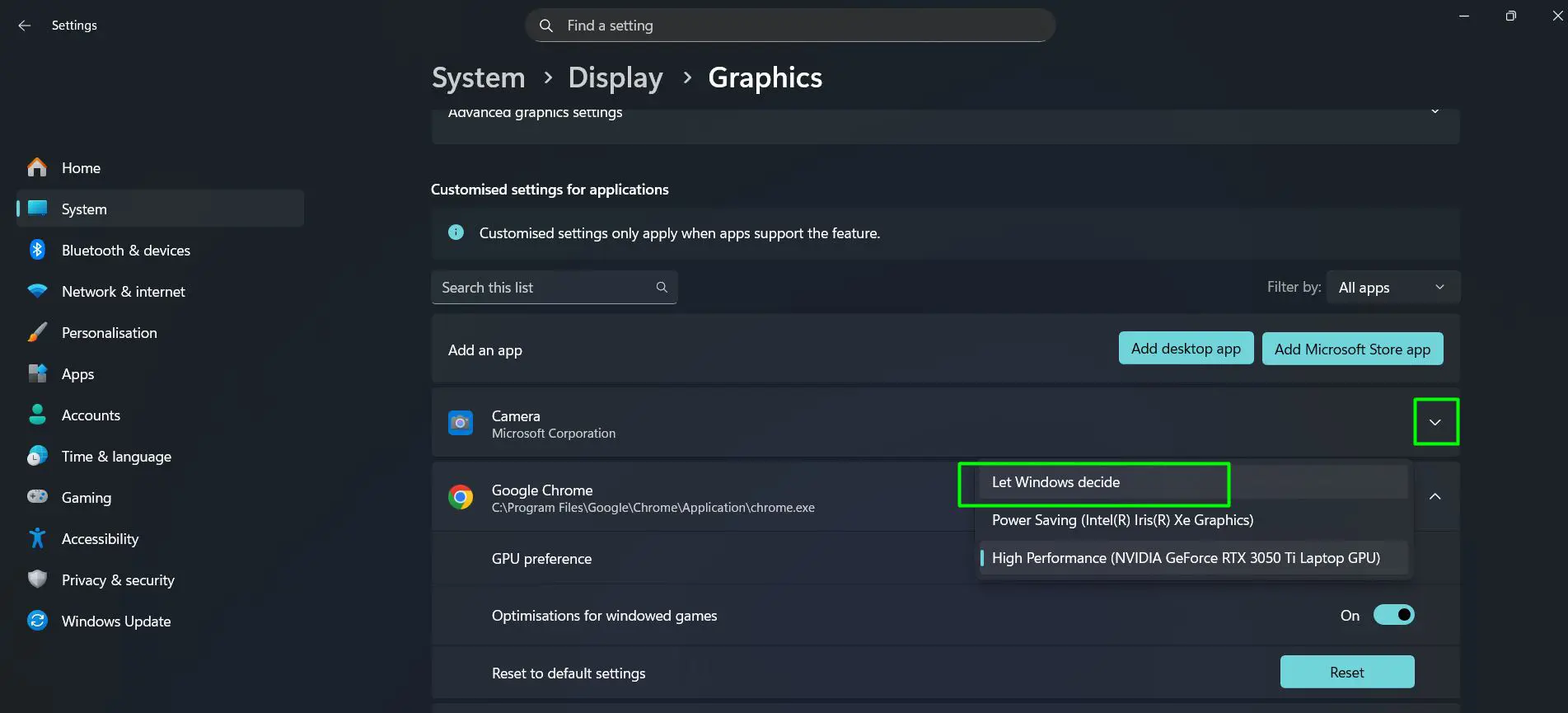Expand Advanced graphics settings chevron
Image resolution: width=1568 pixels, height=713 pixels.
point(1435,112)
